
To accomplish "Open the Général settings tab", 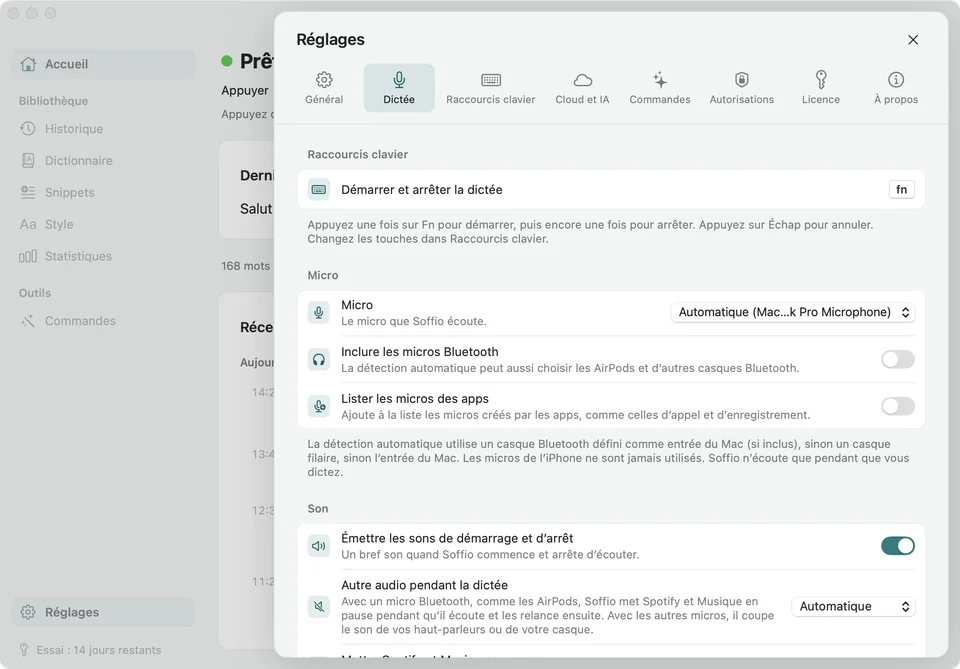I will 324,88.
